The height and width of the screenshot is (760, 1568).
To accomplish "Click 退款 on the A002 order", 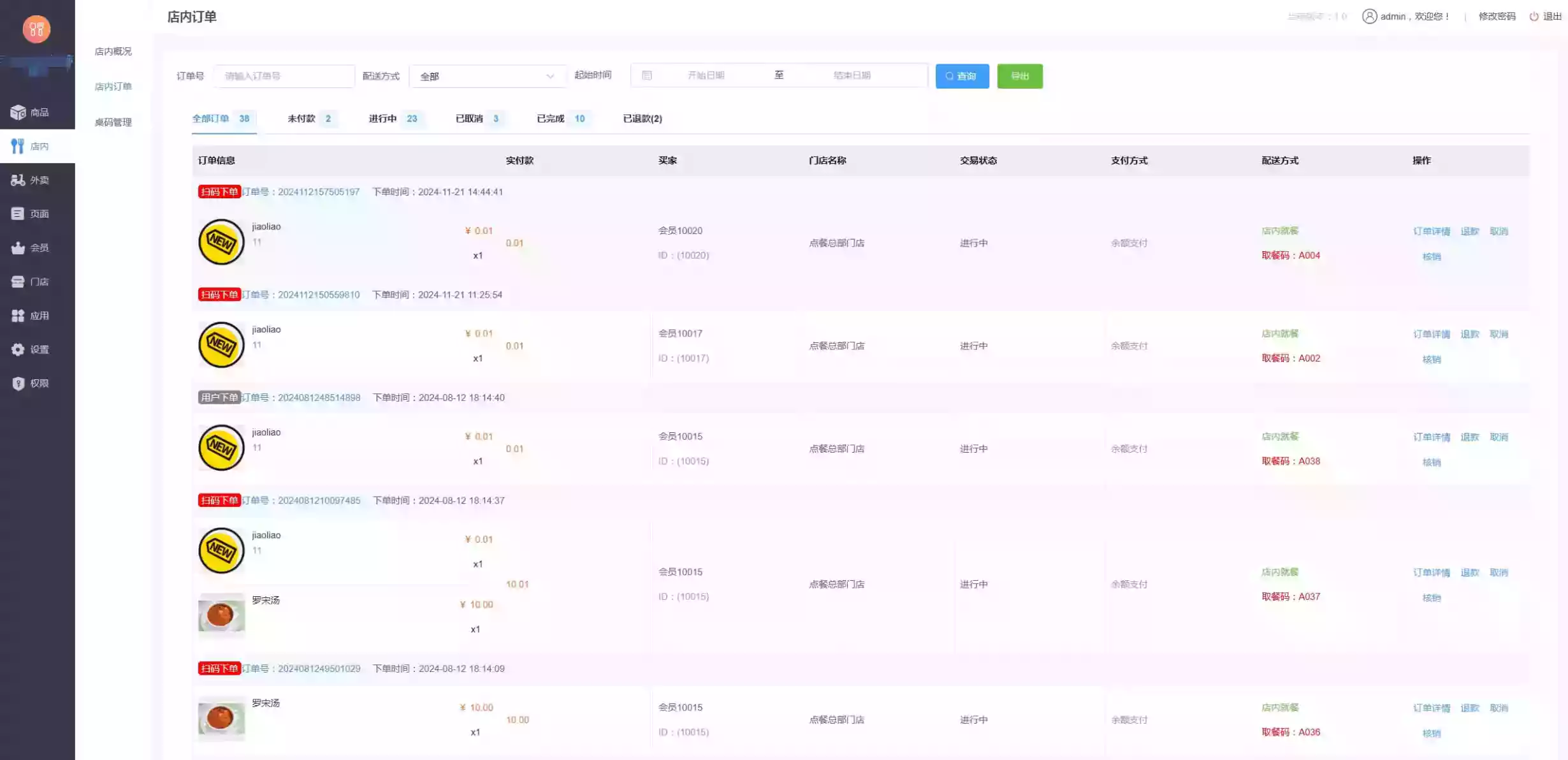I will point(1470,333).
